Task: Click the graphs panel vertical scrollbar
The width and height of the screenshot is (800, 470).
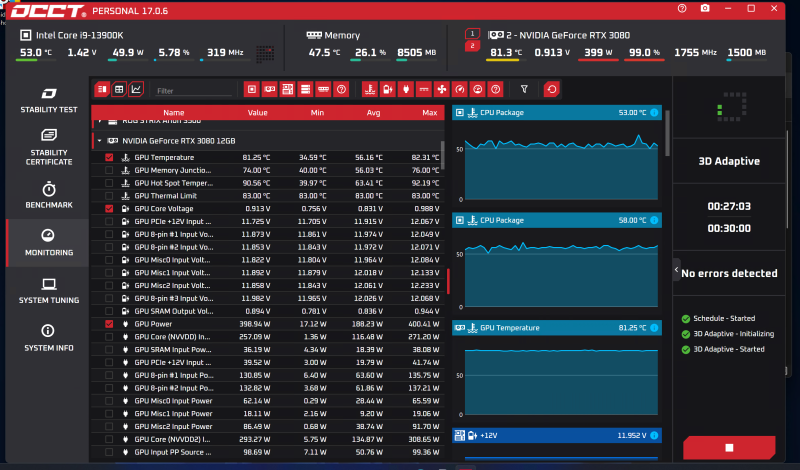Action: point(667,133)
